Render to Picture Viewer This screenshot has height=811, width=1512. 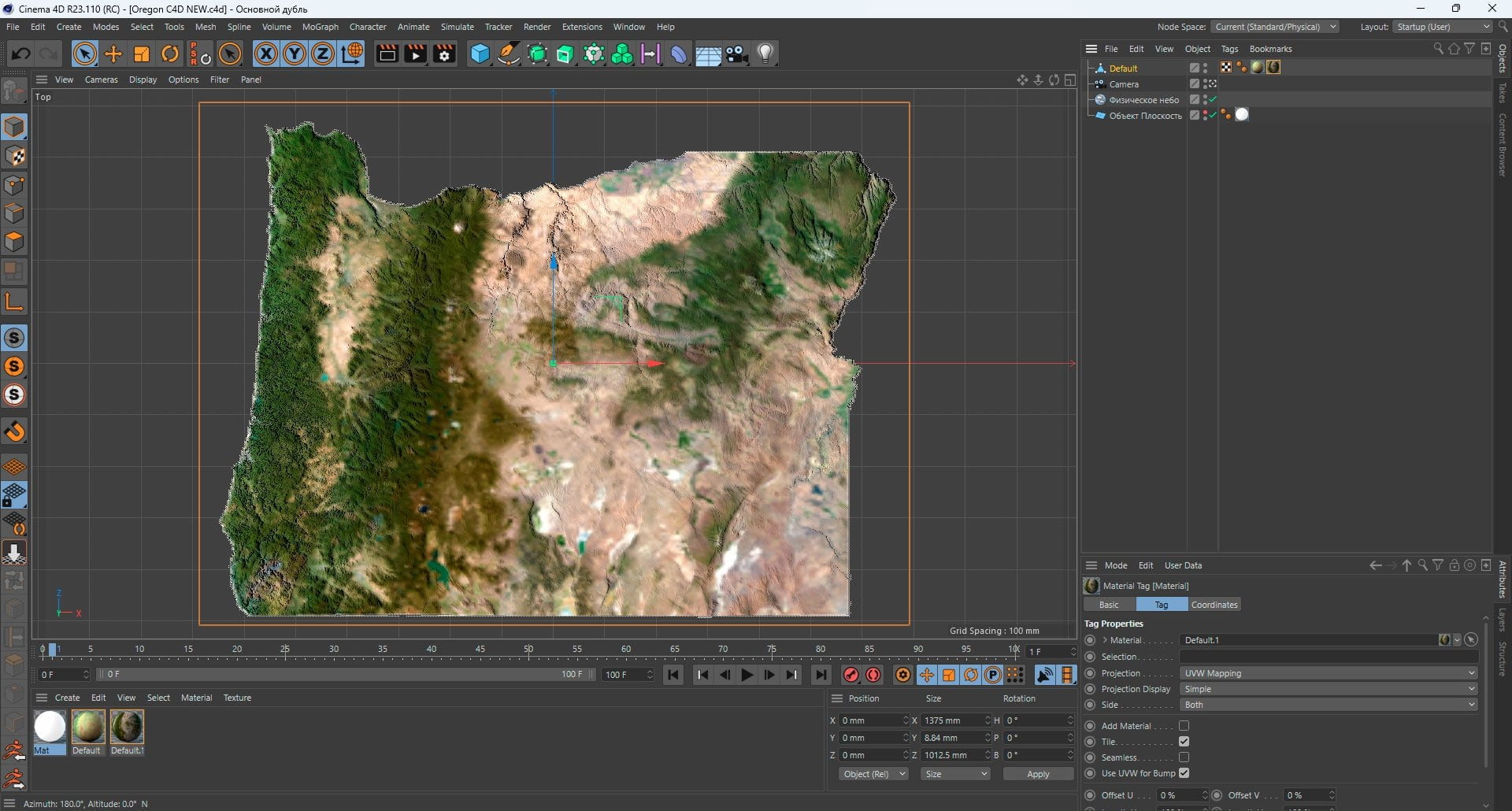coord(415,54)
